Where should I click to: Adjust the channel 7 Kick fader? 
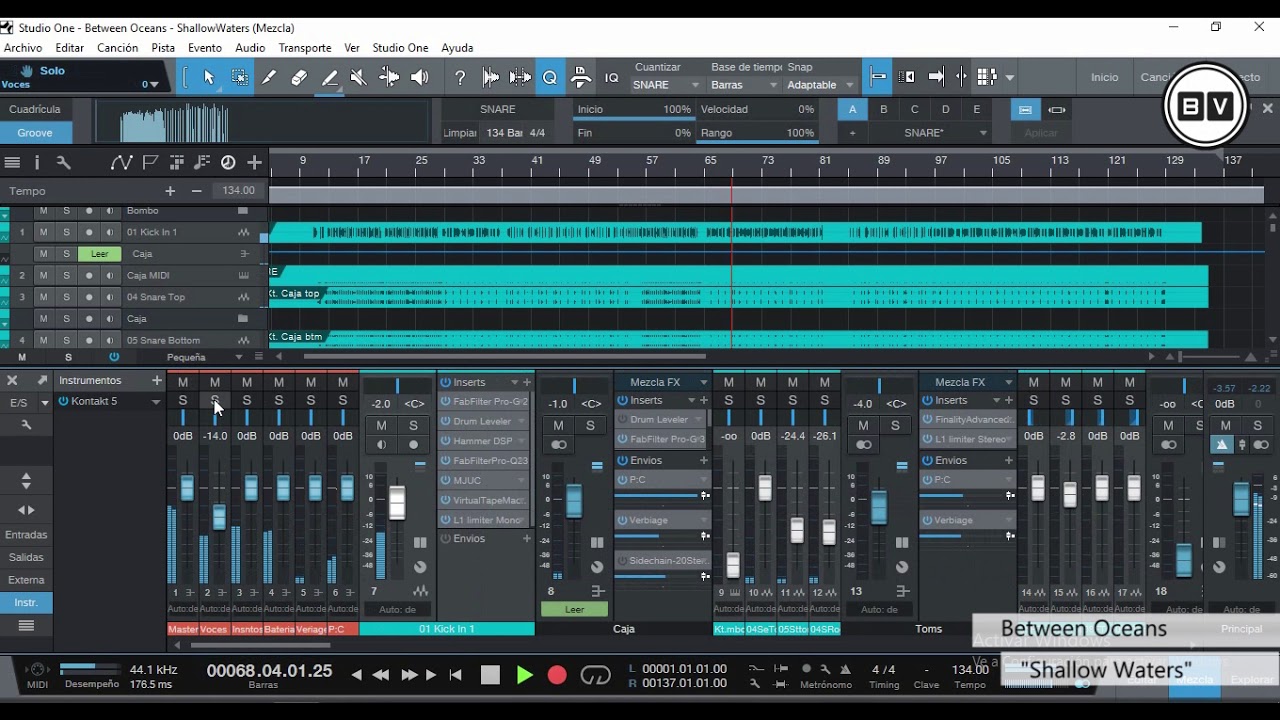click(397, 503)
